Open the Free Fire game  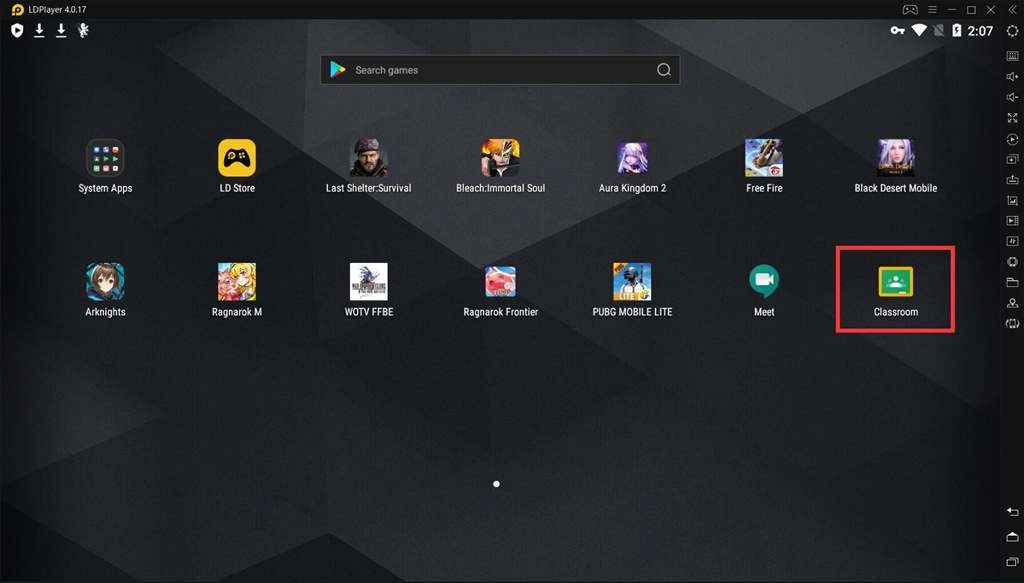(763, 158)
